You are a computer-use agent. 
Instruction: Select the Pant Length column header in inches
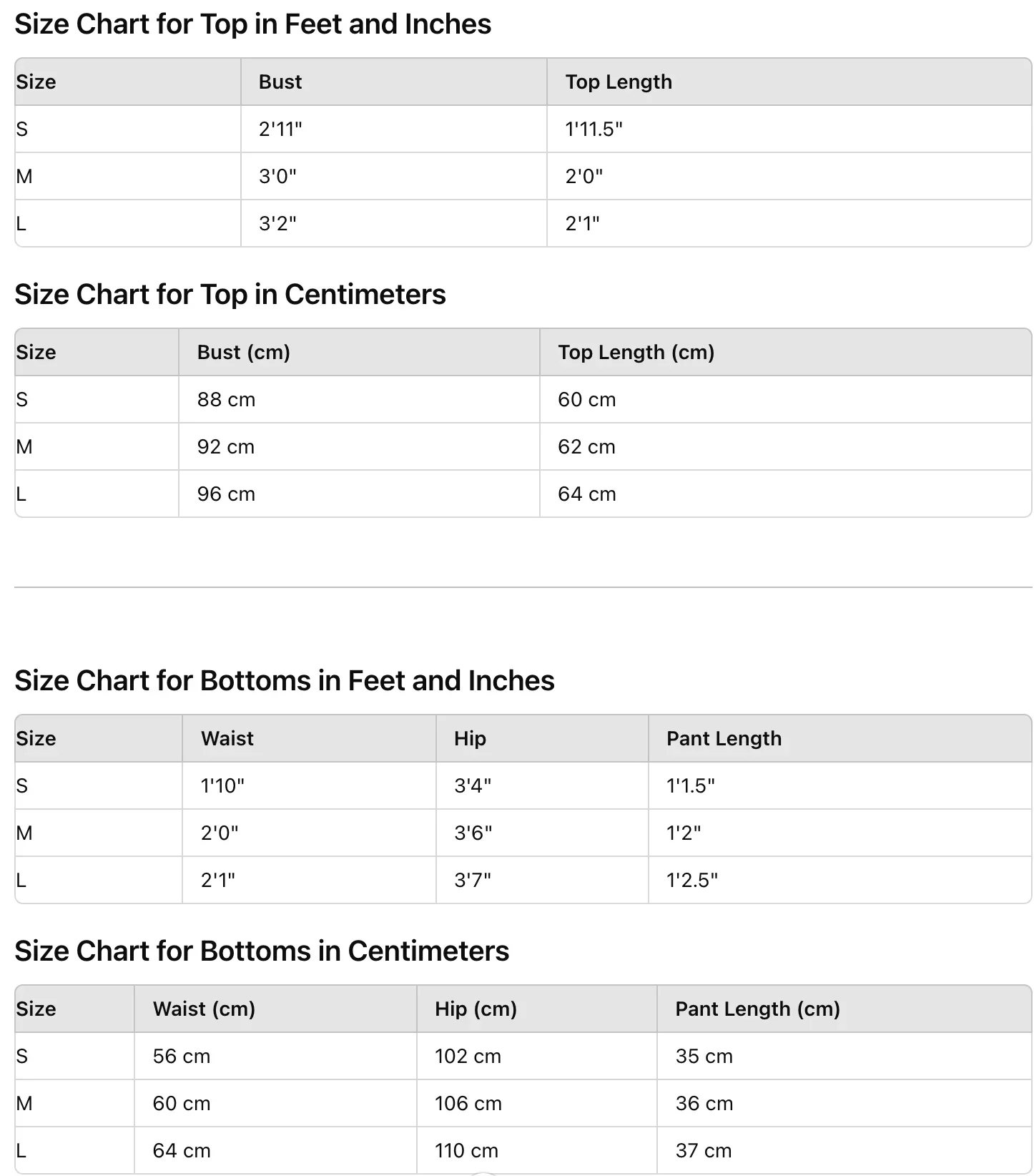pos(839,739)
